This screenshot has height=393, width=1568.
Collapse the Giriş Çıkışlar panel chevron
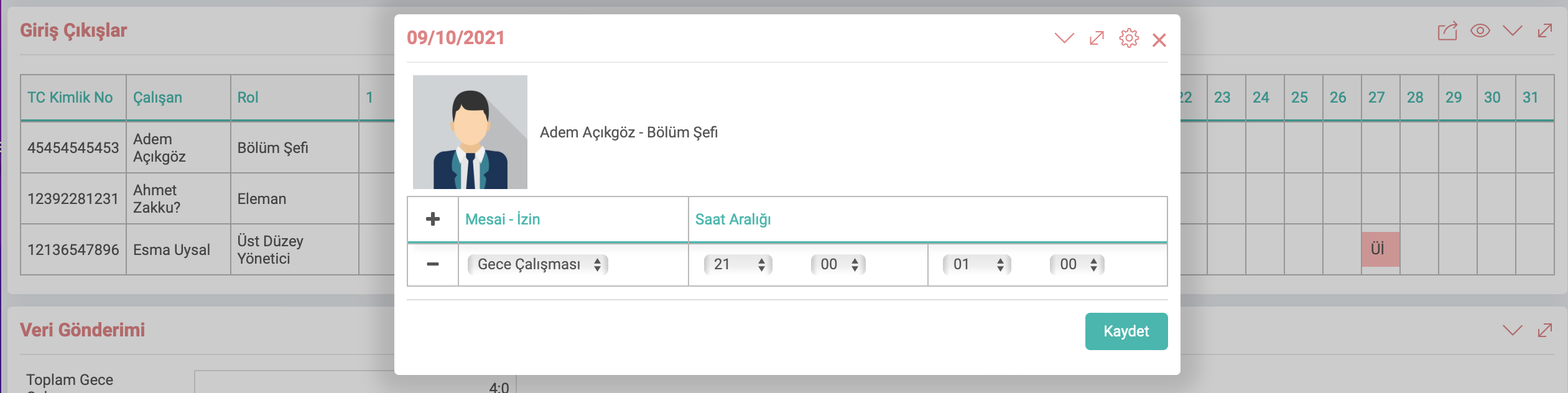tap(1513, 30)
